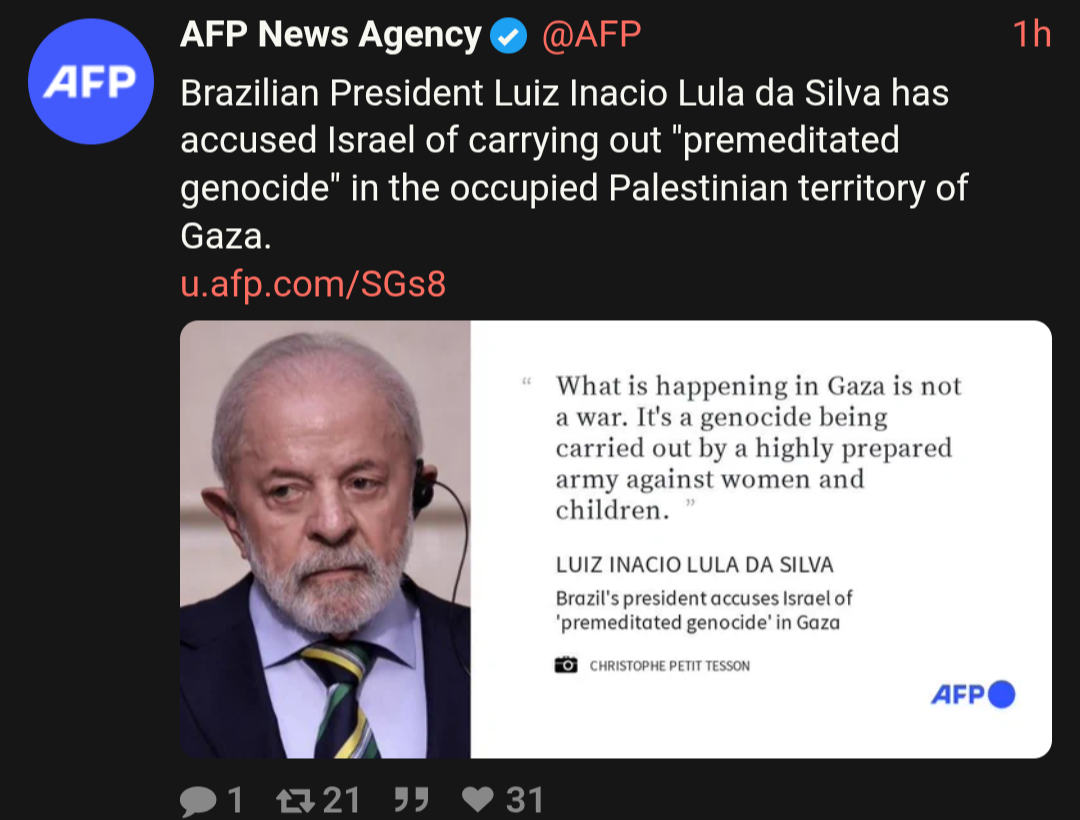Click the LUIZ INACIO LULA DA SILVA caption
The height and width of the screenshot is (820, 1080).
click(694, 565)
